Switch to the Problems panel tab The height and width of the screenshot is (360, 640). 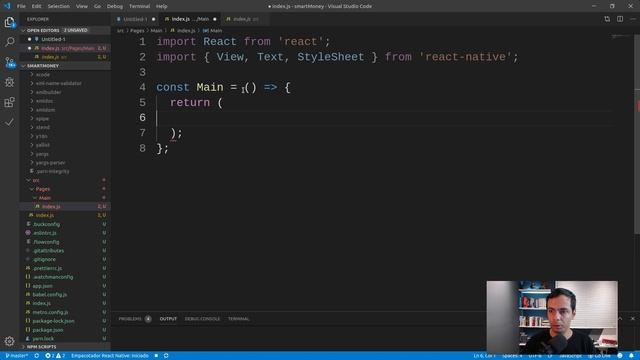pyautogui.click(x=135, y=319)
